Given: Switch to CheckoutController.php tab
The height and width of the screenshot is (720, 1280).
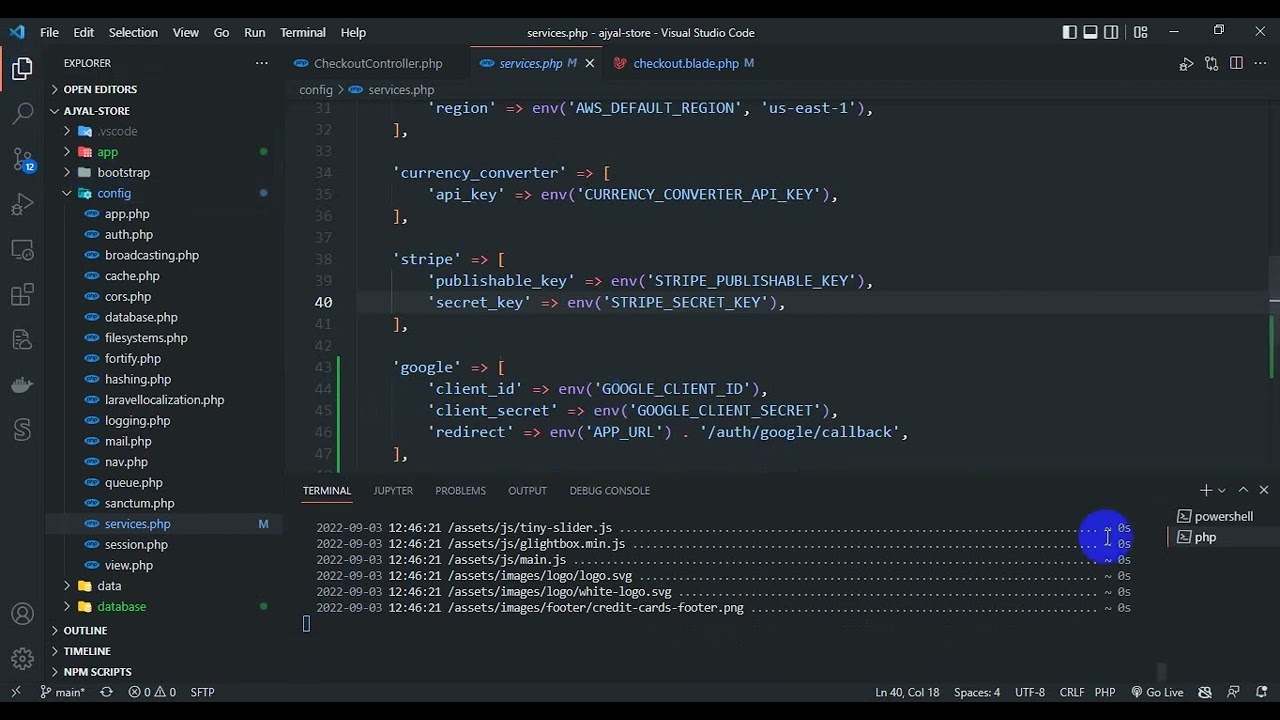Looking at the screenshot, I should (377, 63).
